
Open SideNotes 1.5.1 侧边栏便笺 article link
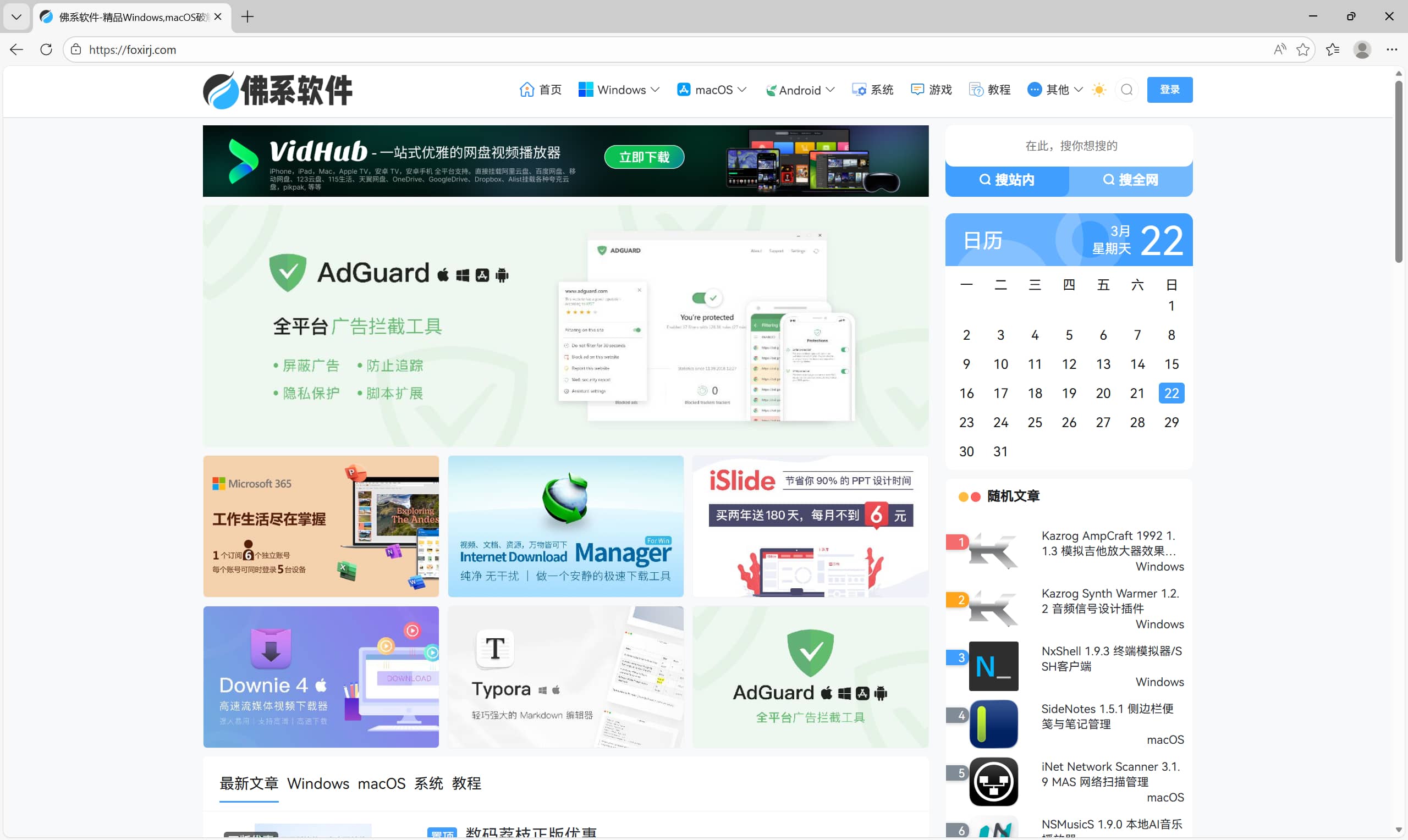1107,717
